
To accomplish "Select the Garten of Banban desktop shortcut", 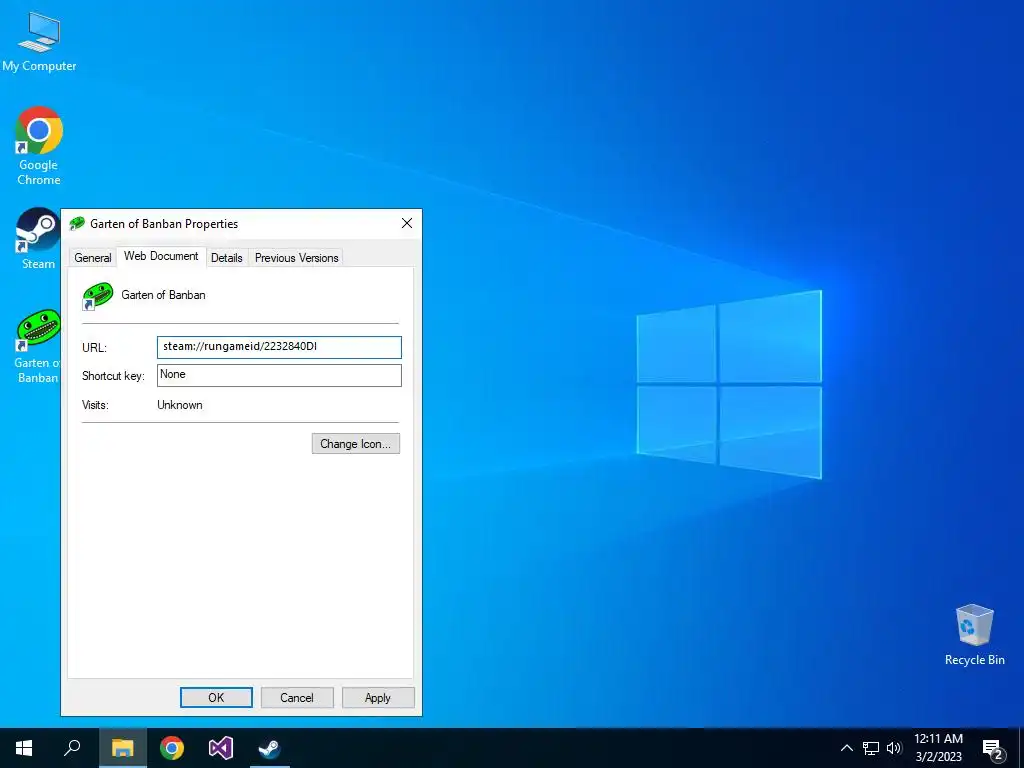I will click(37, 346).
